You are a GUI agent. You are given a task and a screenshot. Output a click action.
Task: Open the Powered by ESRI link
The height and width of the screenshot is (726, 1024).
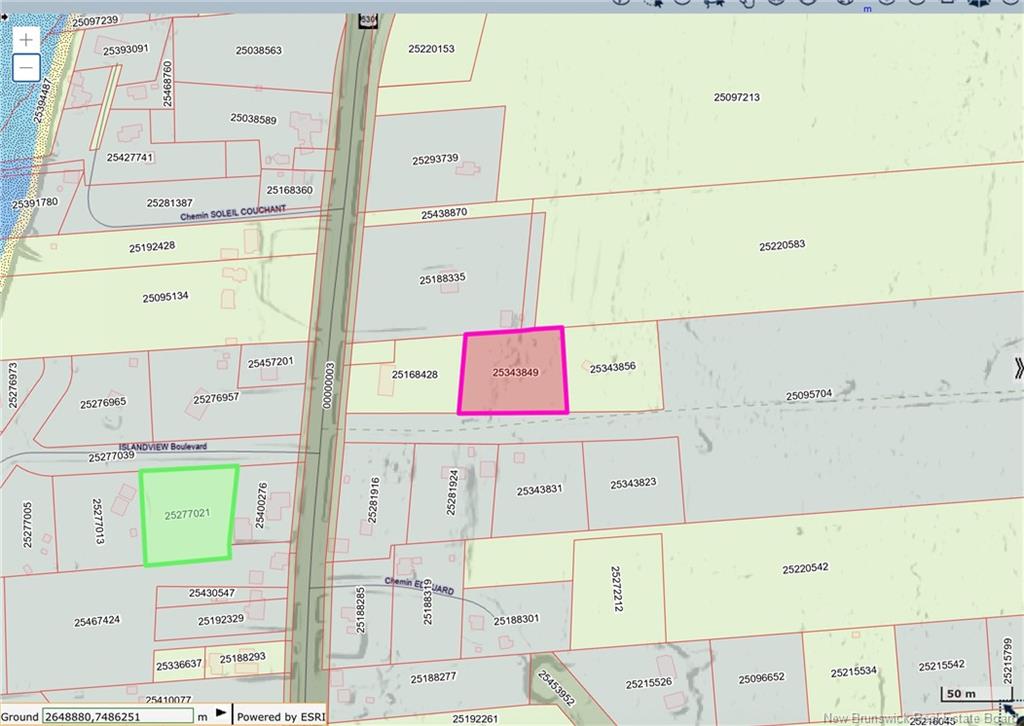[280, 716]
